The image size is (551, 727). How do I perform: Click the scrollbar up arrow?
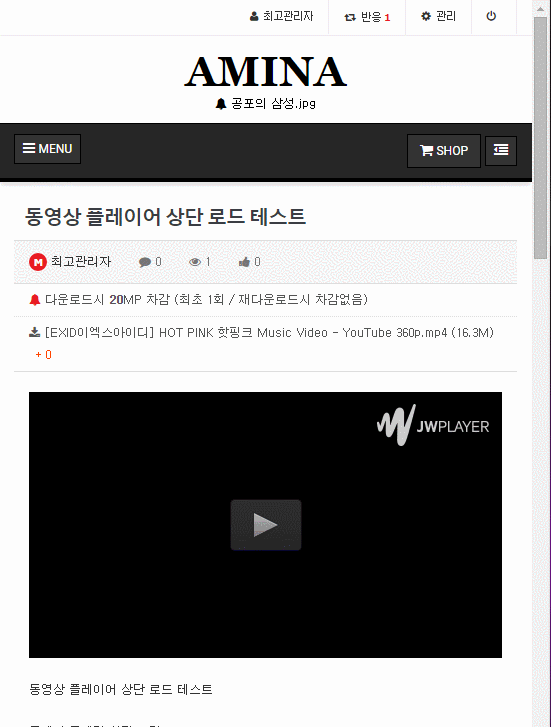pos(540,8)
